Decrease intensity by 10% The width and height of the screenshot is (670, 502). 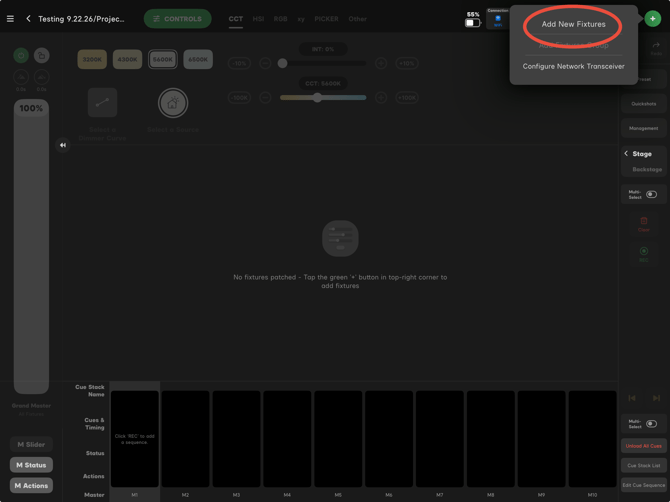239,64
